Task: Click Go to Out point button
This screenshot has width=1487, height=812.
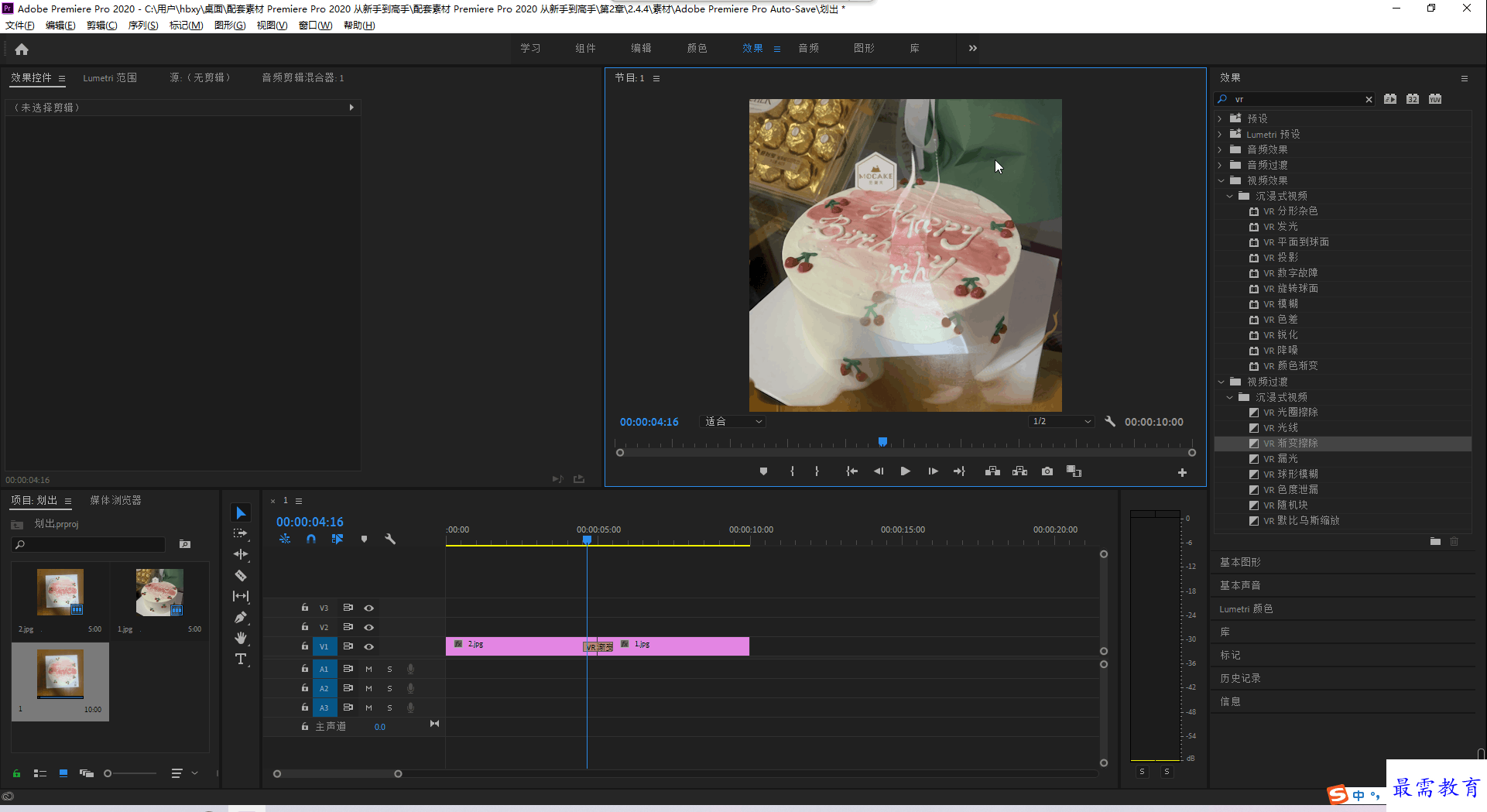Action: pos(959,471)
